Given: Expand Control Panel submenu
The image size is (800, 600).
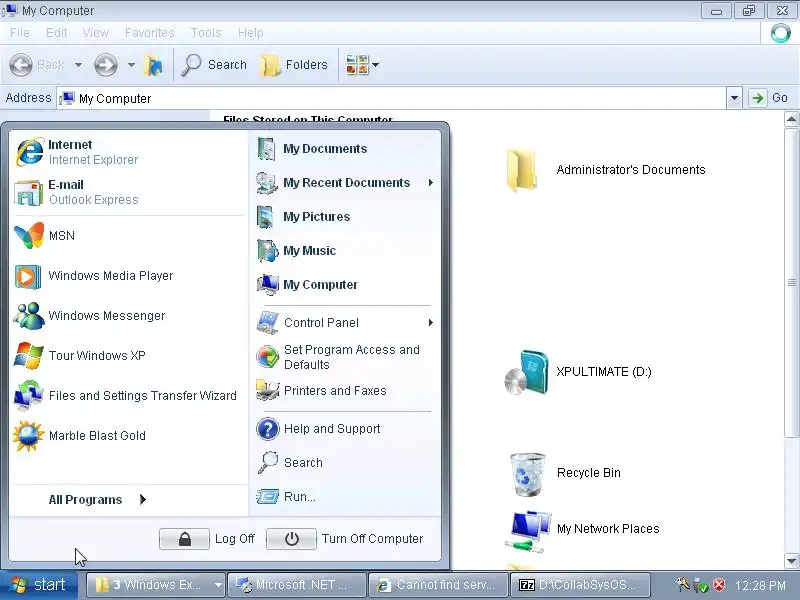Looking at the screenshot, I should [346, 323].
